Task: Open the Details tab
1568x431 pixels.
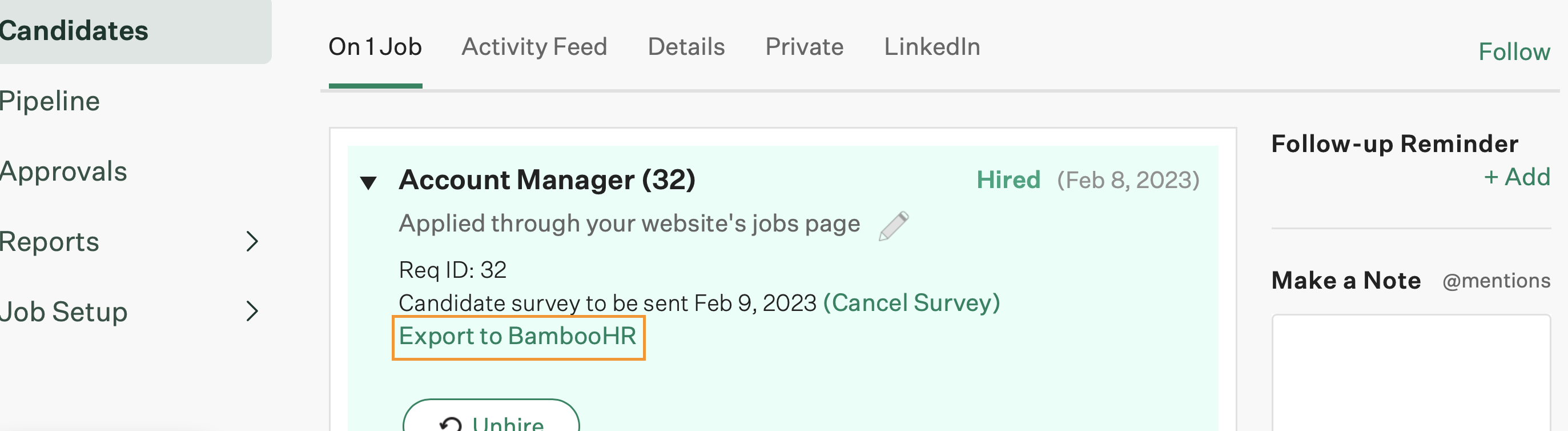Action: coord(686,46)
